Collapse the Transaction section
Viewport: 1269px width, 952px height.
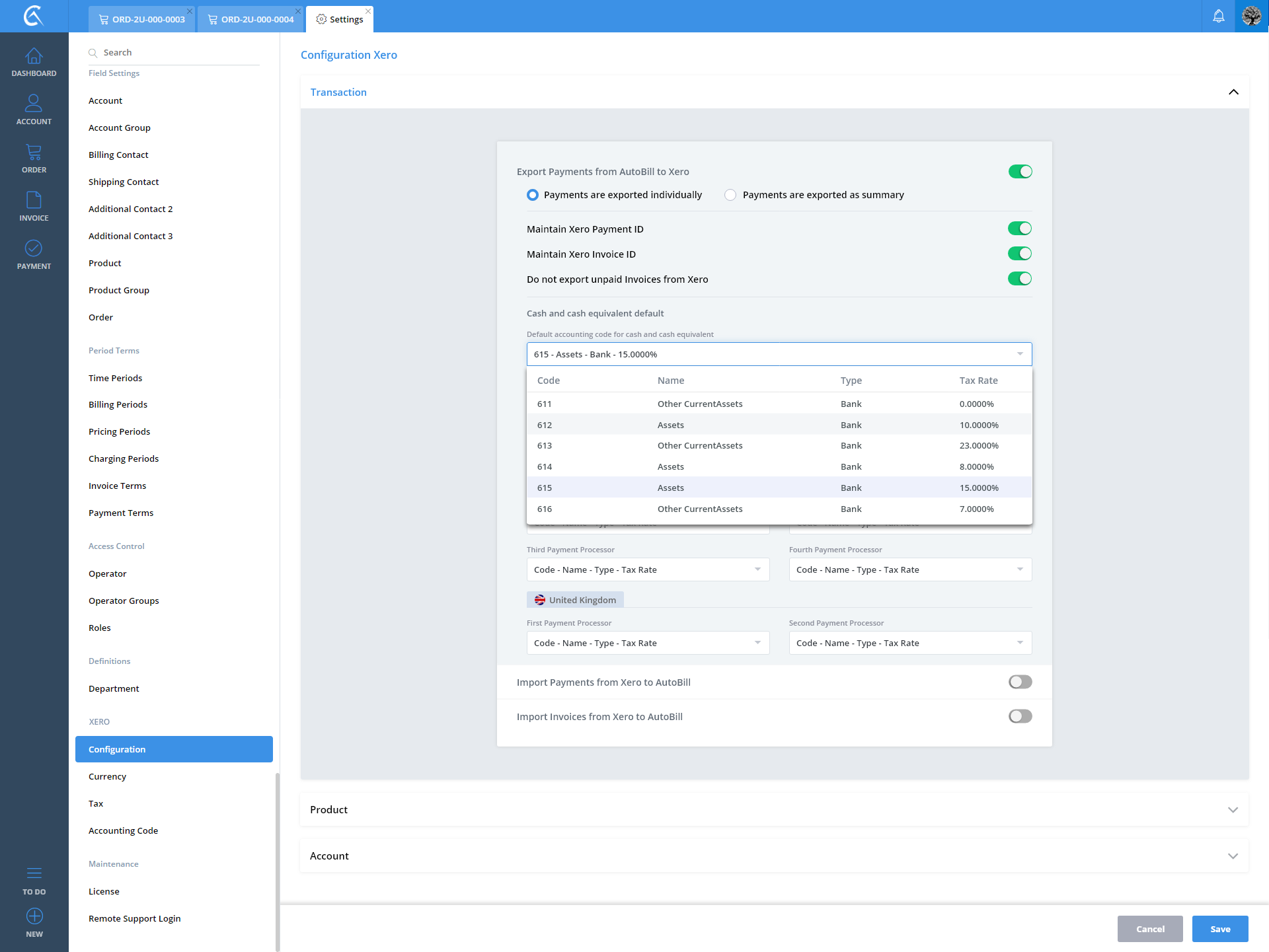1233,92
